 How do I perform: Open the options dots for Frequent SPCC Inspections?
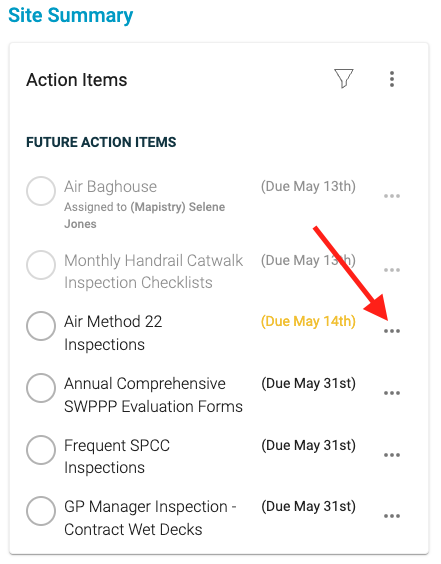[392, 455]
